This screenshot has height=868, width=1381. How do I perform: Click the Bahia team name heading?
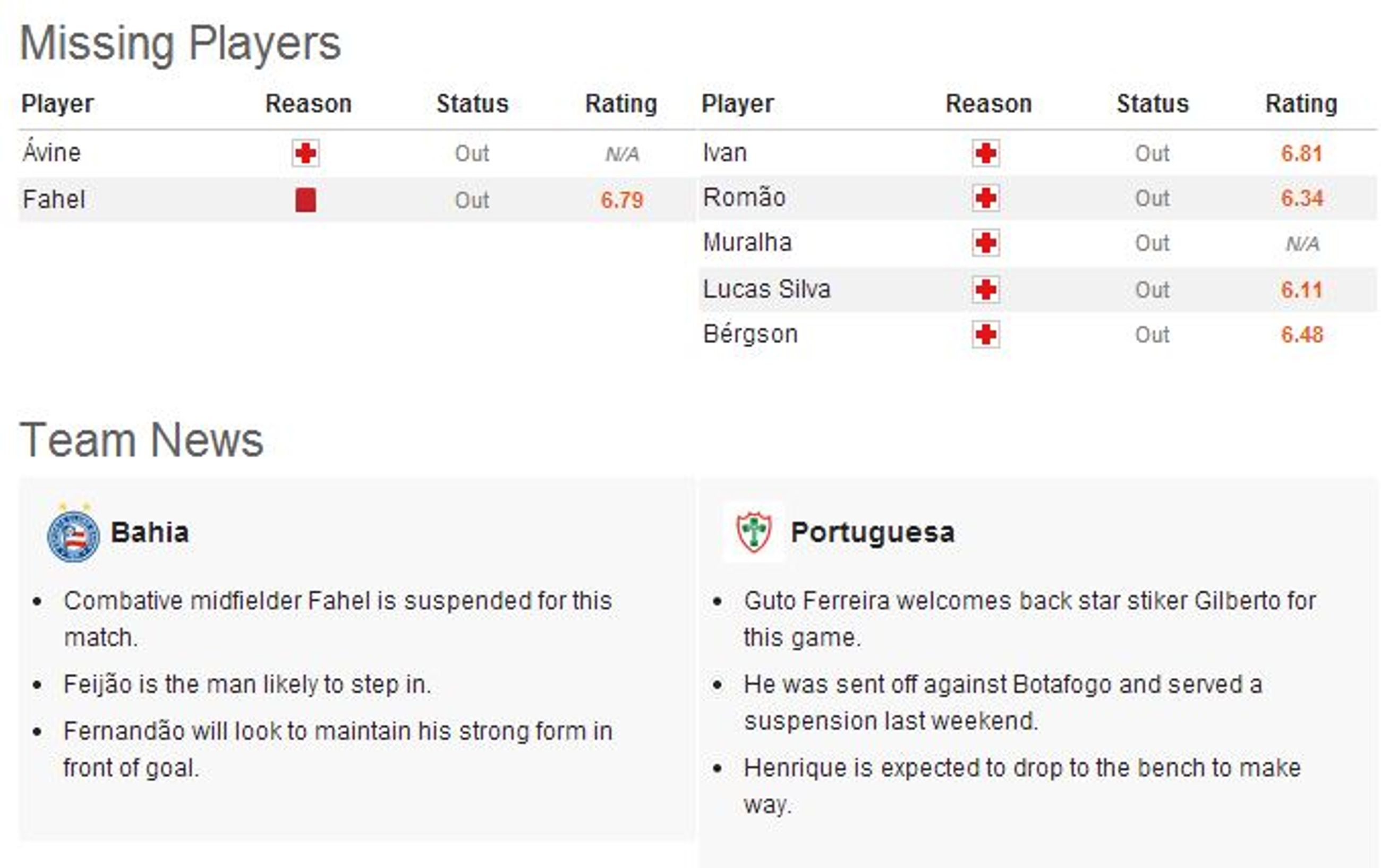click(x=150, y=532)
